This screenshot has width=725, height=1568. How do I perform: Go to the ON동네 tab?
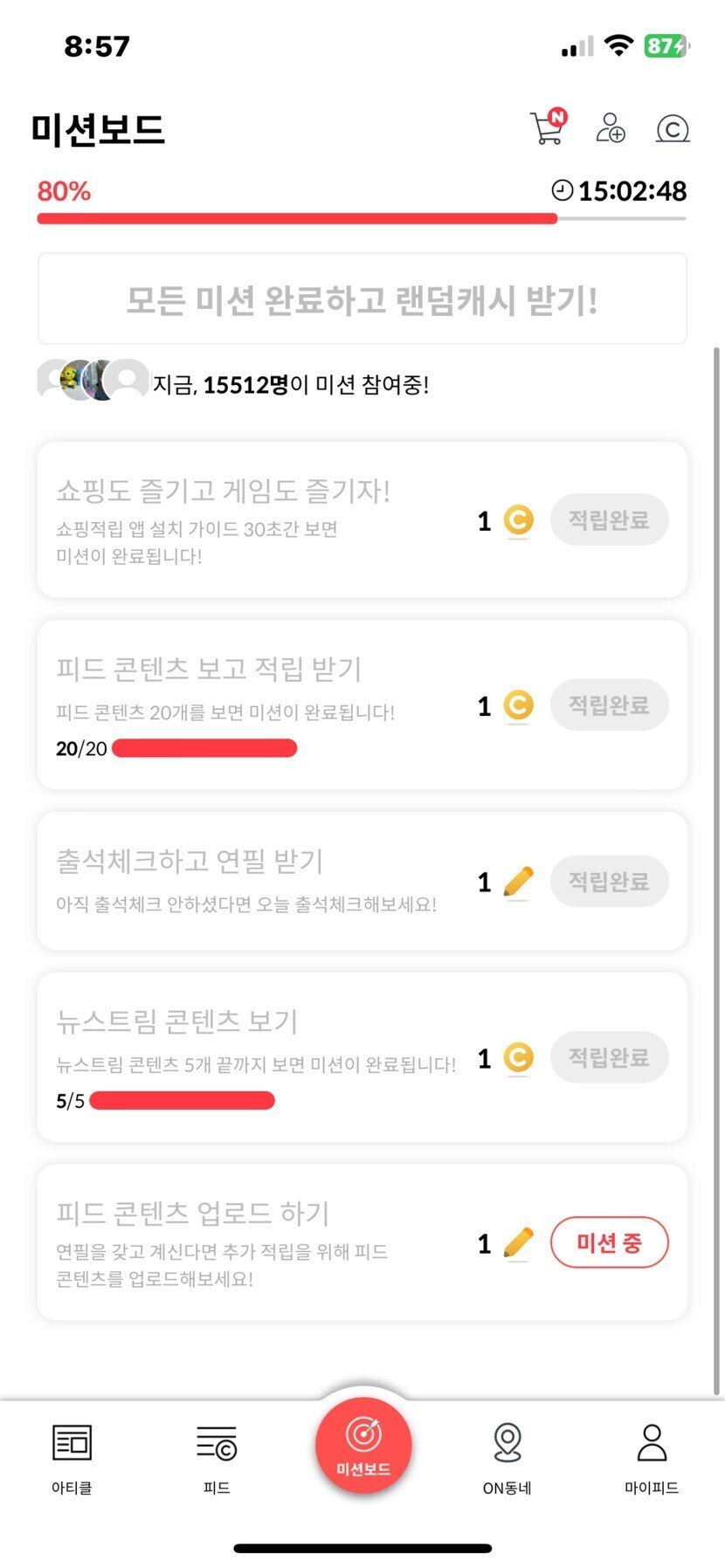point(507,1458)
